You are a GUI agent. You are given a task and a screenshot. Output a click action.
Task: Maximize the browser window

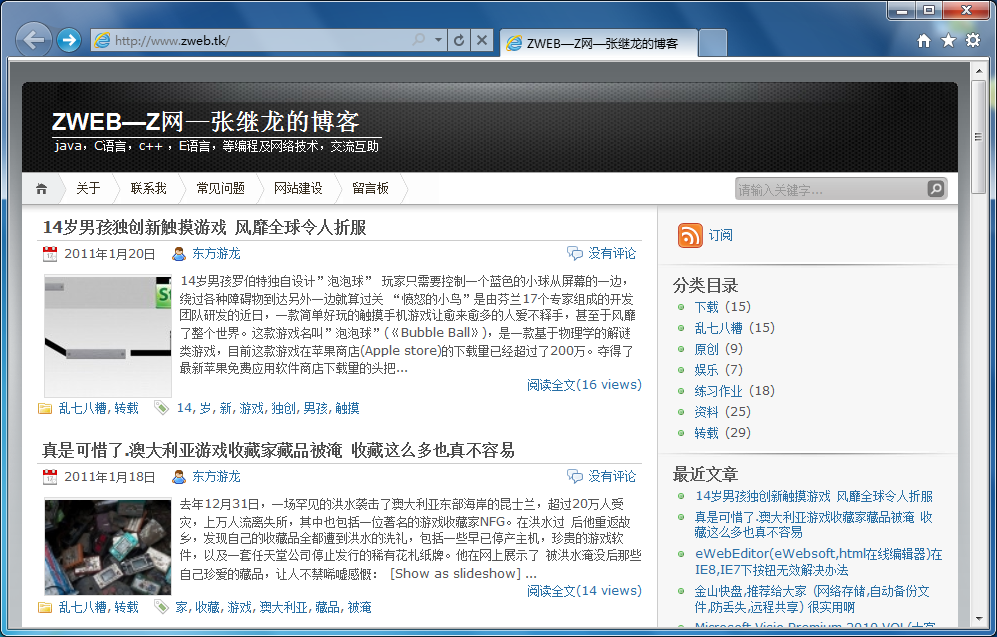(929, 10)
